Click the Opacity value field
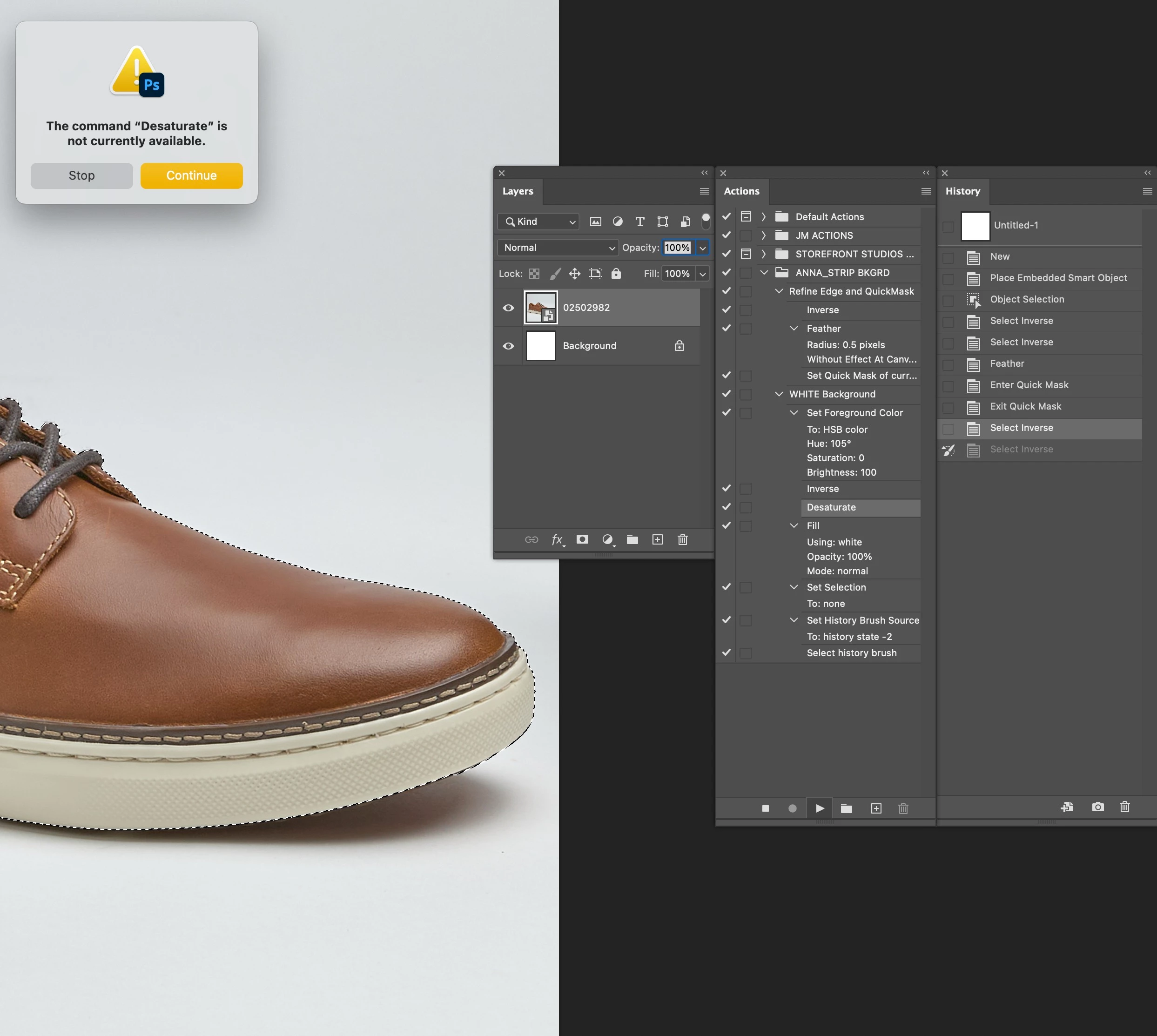The width and height of the screenshot is (1157, 1036). tap(677, 248)
